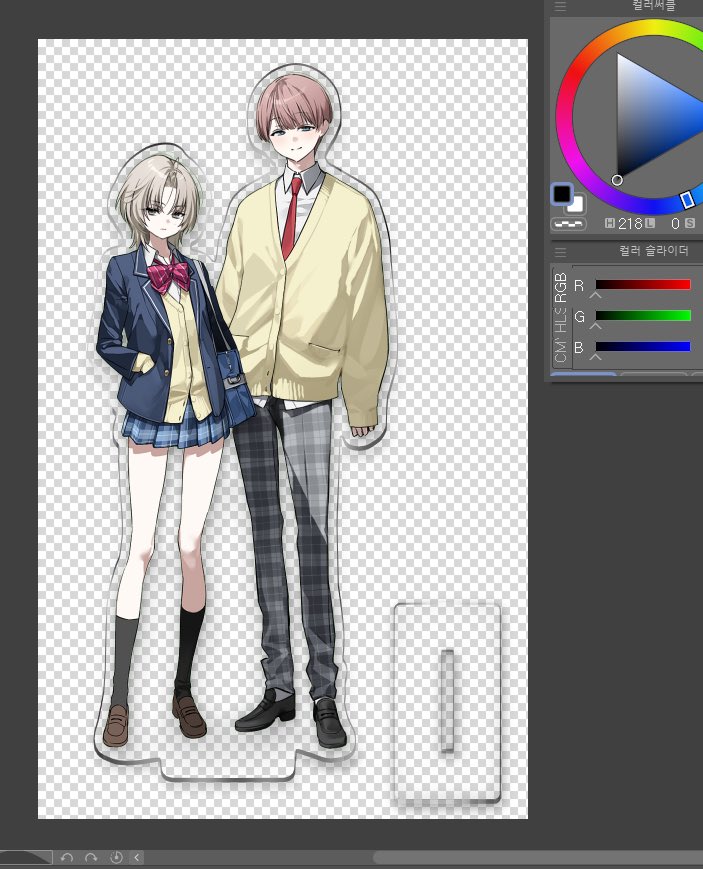Click the green G channel slider
The image size is (703, 869).
[x=643, y=315]
